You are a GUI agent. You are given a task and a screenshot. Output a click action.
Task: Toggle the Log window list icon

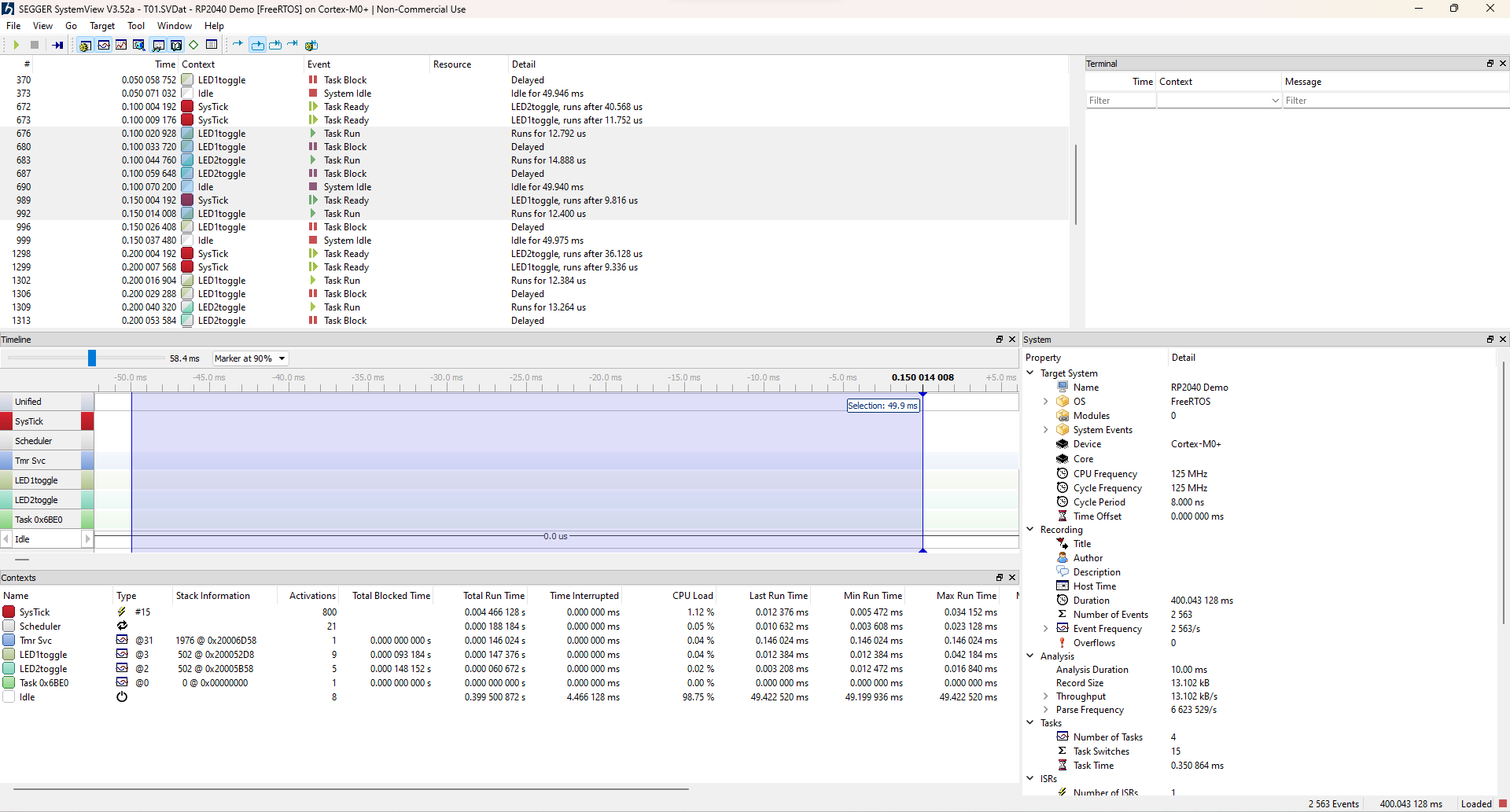[212, 45]
